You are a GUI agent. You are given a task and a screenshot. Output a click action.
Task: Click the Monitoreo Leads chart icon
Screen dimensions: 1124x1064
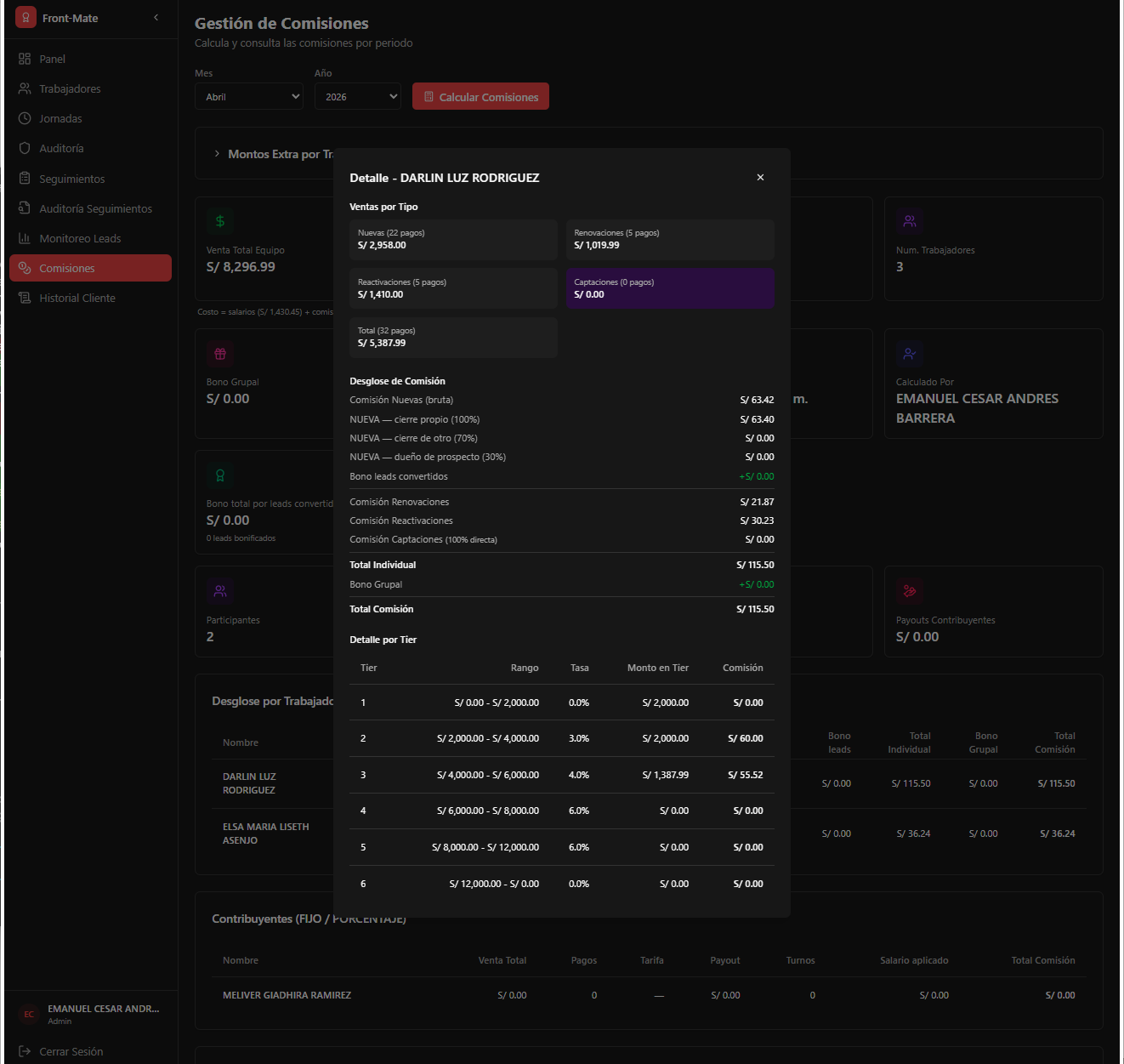[x=25, y=238]
